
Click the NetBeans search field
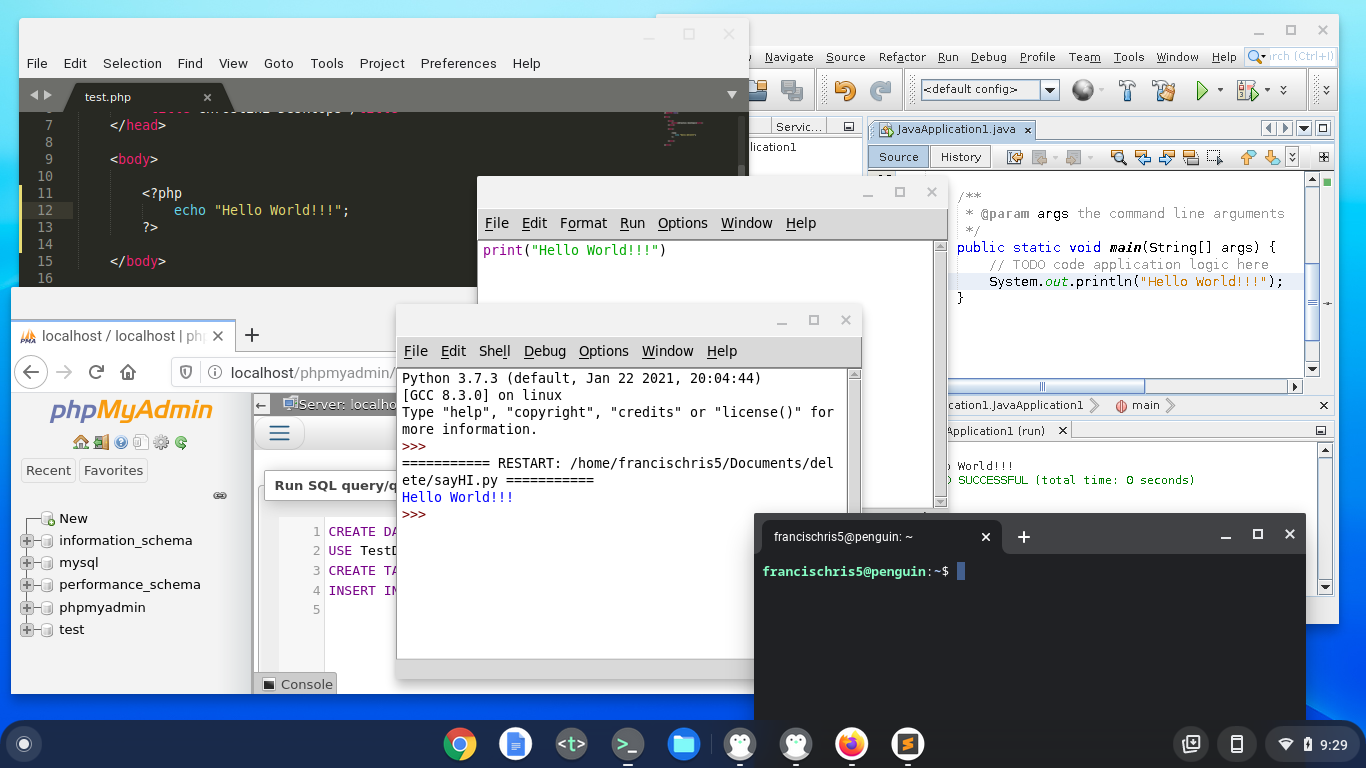(1291, 57)
